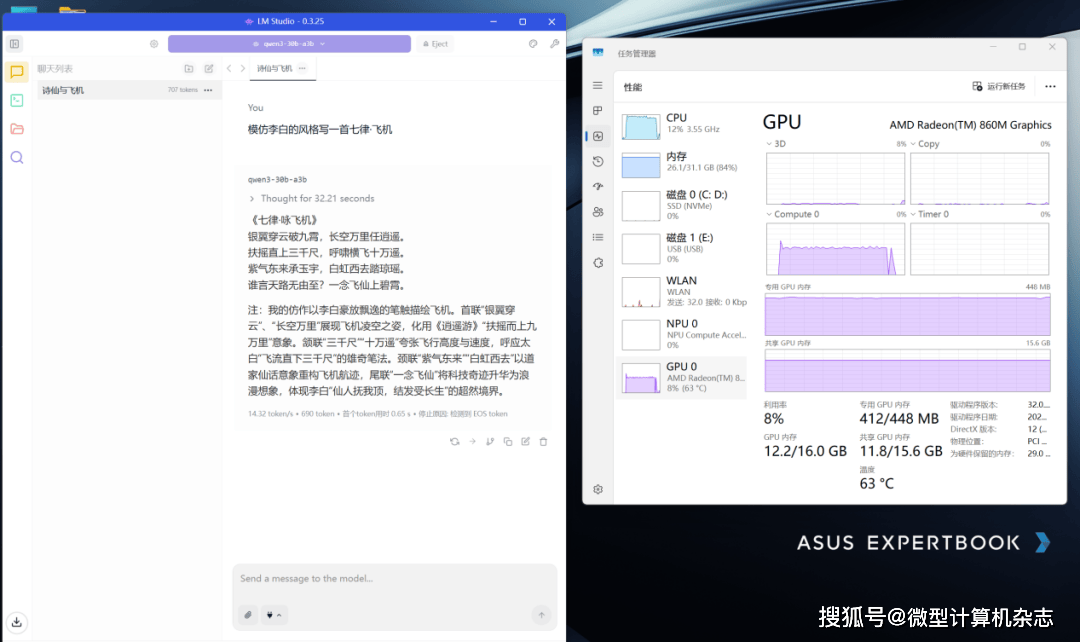Toggle the LM Studio left sidebar panel
Viewport: 1080px width, 642px height.
click(14, 44)
